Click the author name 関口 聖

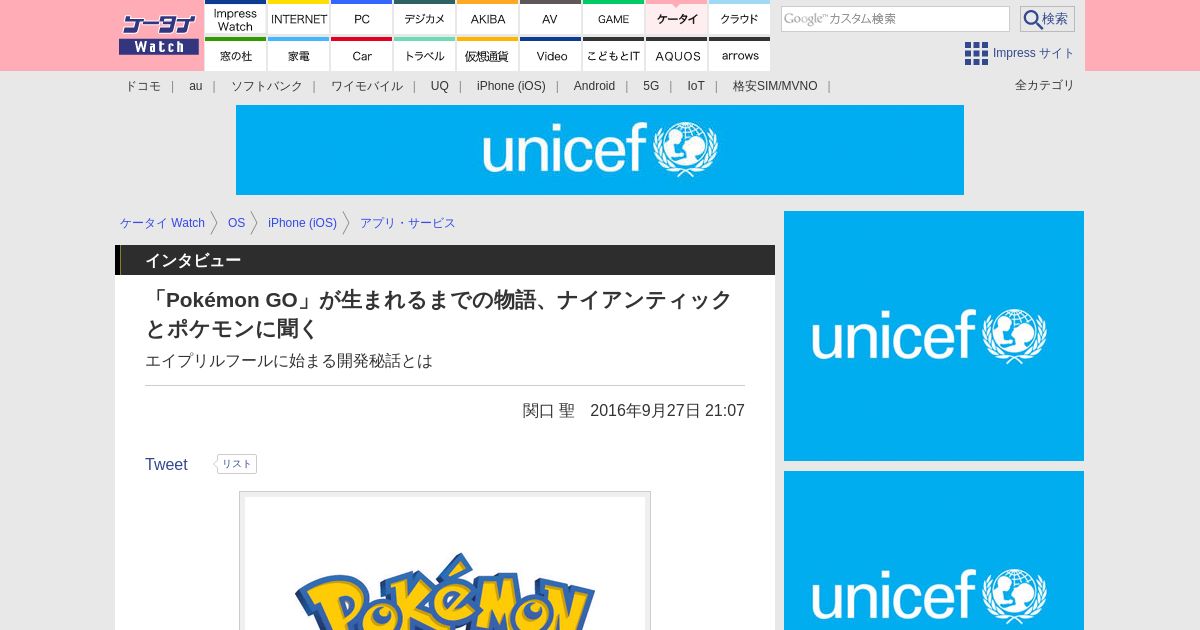549,411
